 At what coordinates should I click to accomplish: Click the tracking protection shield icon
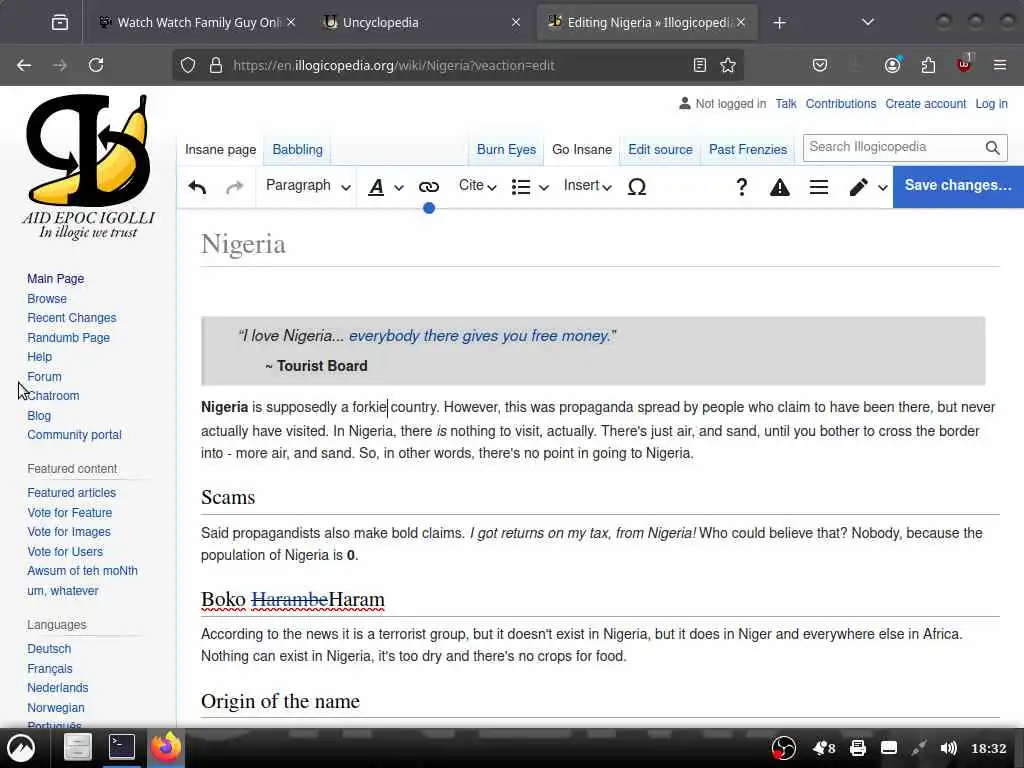pos(188,65)
